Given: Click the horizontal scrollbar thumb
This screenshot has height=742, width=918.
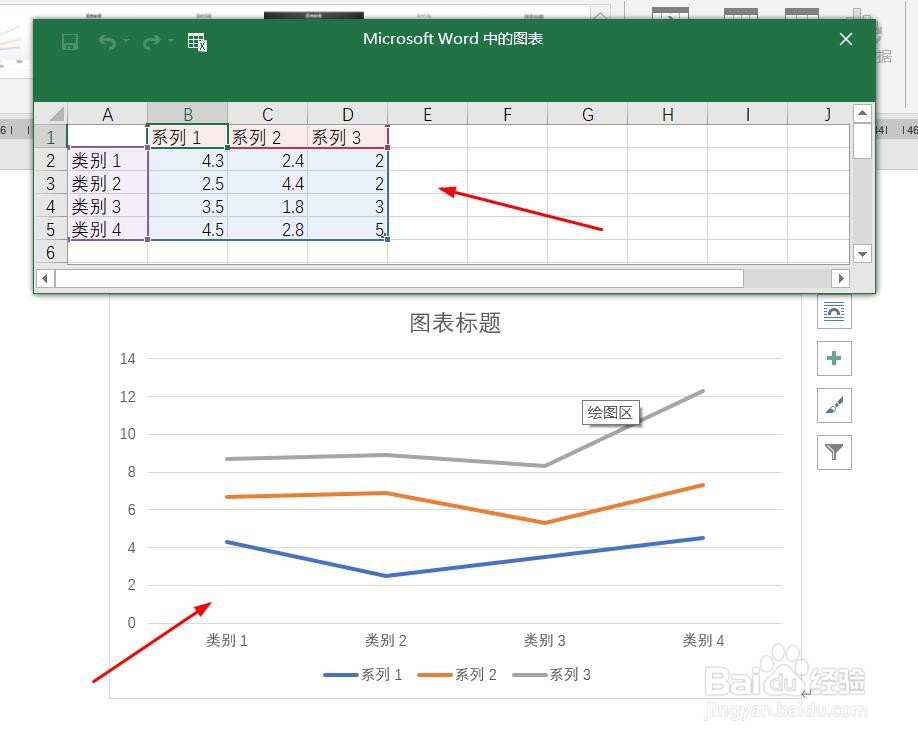Looking at the screenshot, I should coord(399,278).
